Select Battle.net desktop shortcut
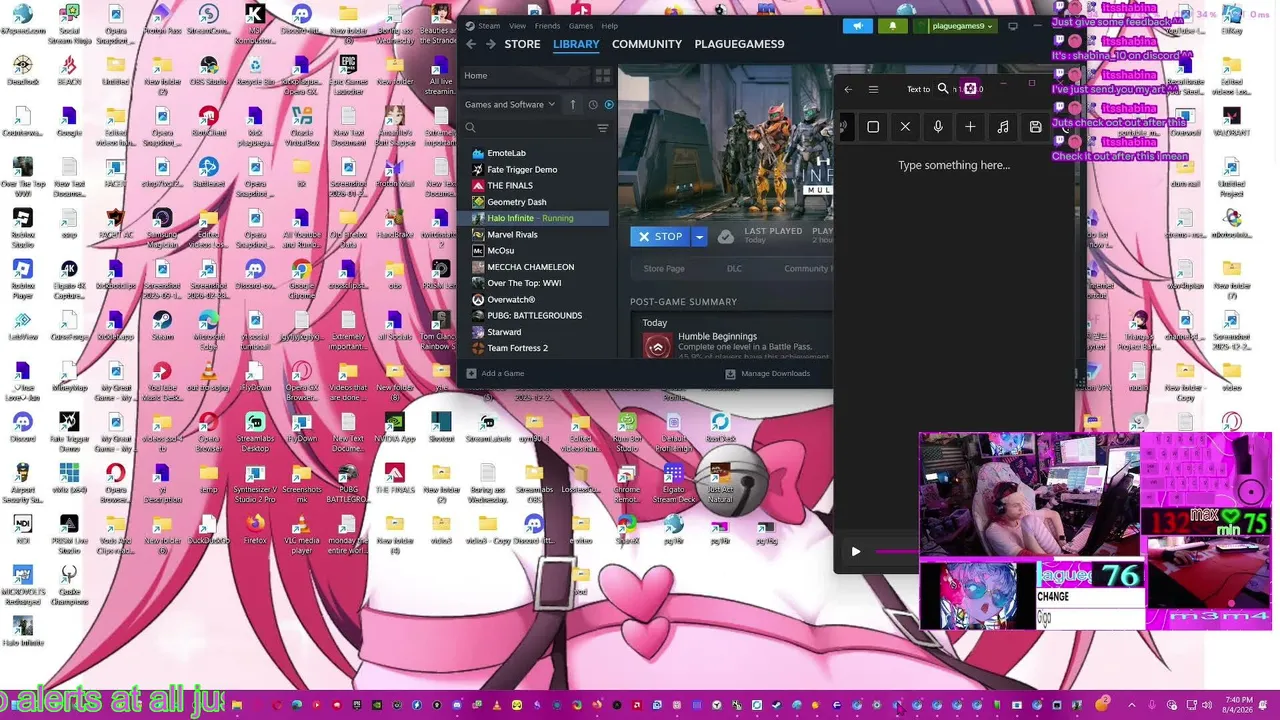This screenshot has height=720, width=1280. pyautogui.click(x=209, y=172)
